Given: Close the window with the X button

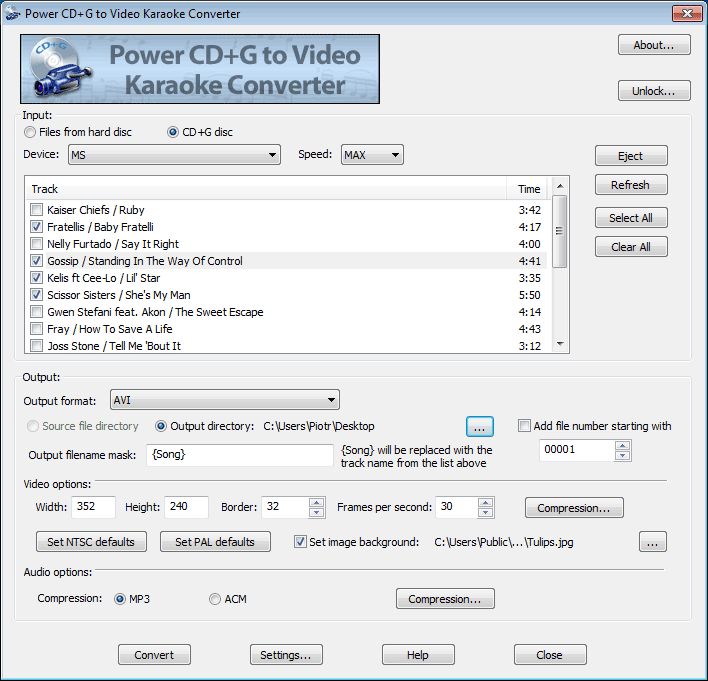Looking at the screenshot, I should (687, 13).
